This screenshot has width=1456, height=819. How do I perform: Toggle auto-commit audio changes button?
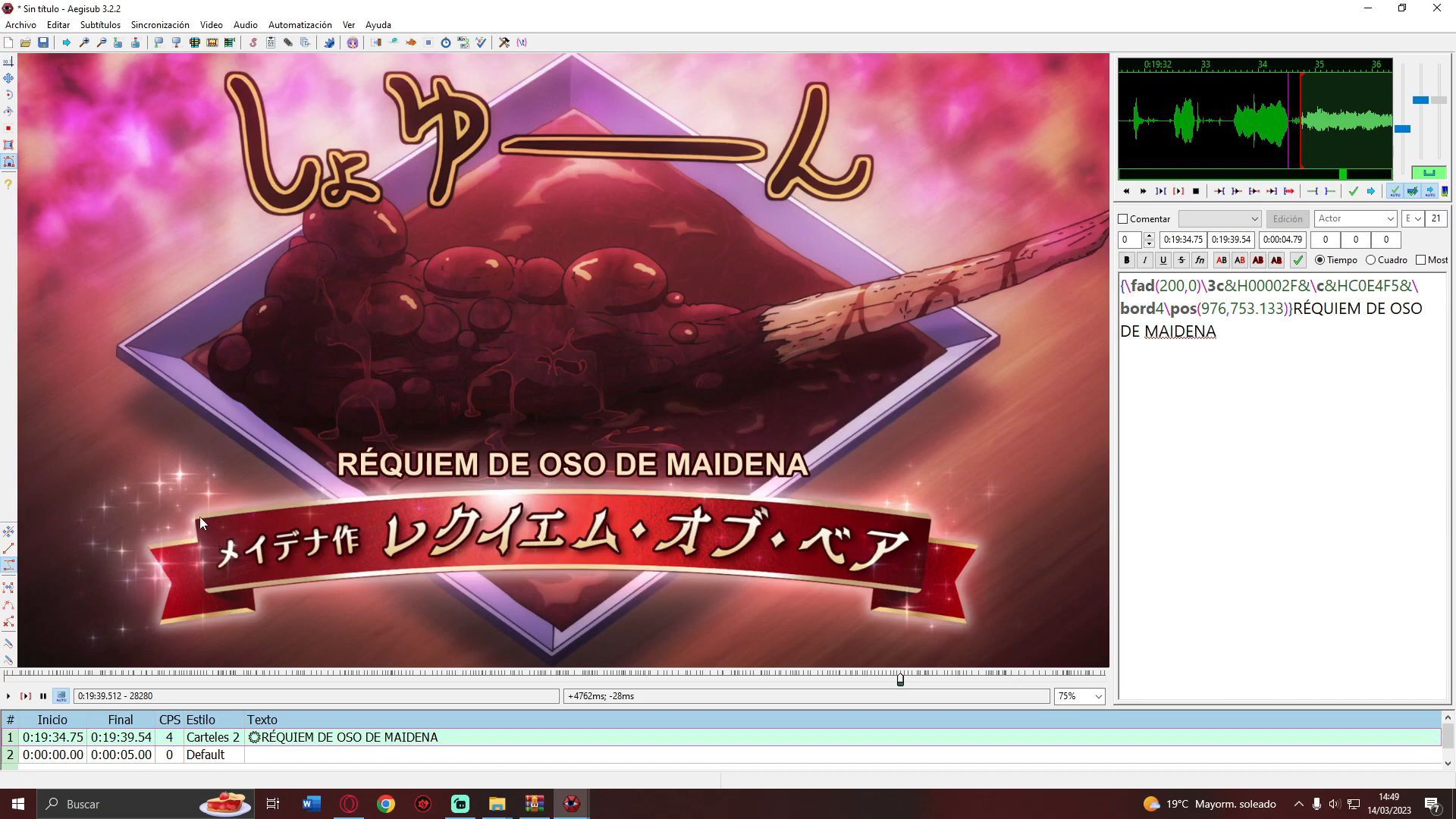pyautogui.click(x=1395, y=191)
